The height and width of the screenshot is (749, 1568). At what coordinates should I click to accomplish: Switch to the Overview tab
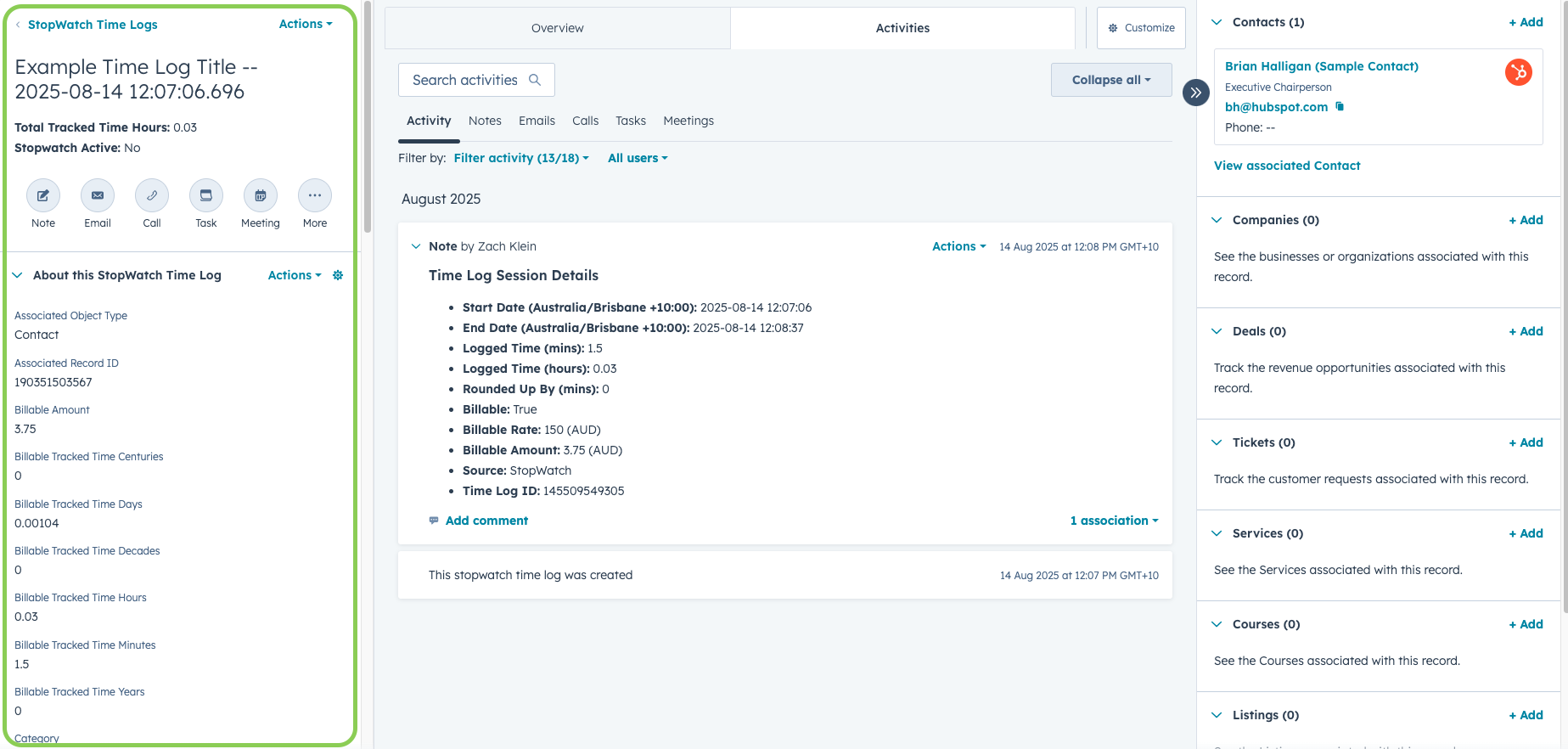(x=558, y=28)
